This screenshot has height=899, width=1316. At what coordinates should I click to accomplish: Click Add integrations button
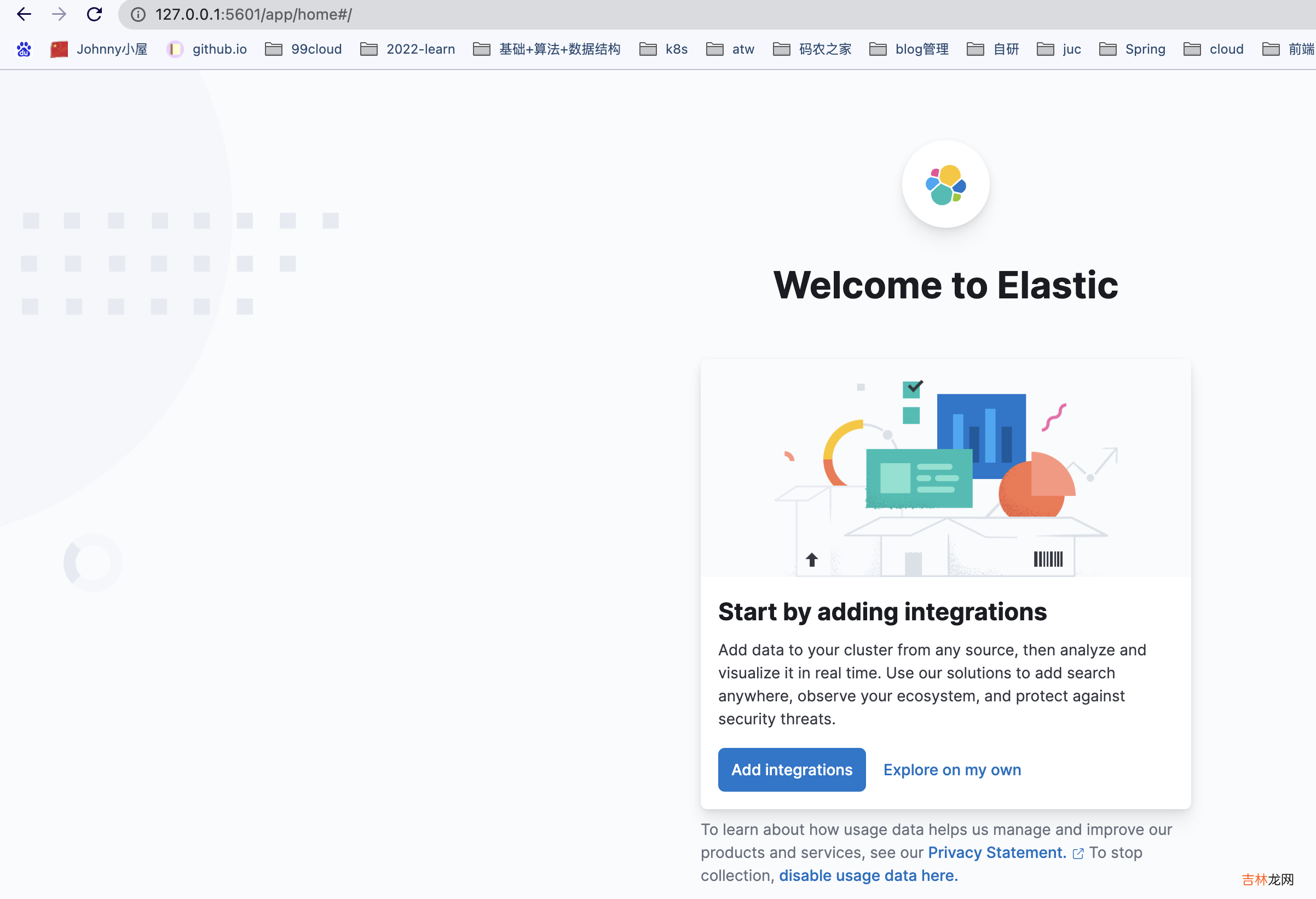point(791,770)
